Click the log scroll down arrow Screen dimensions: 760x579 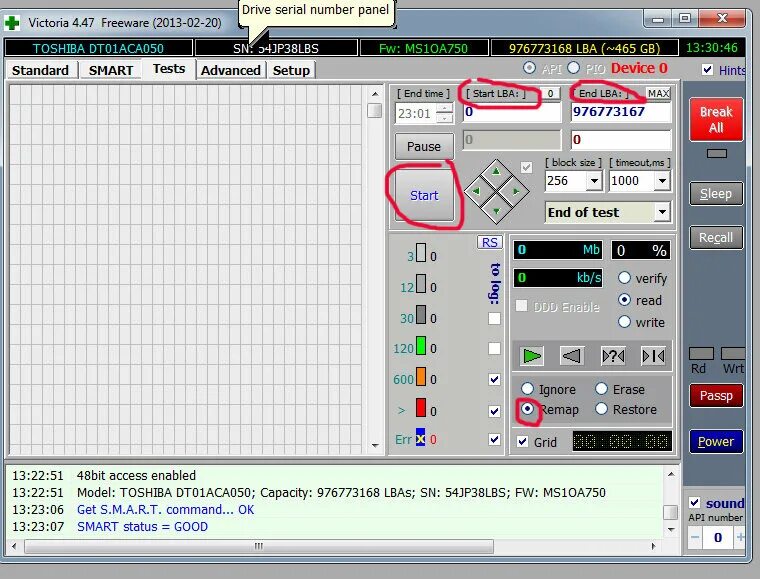point(671,530)
